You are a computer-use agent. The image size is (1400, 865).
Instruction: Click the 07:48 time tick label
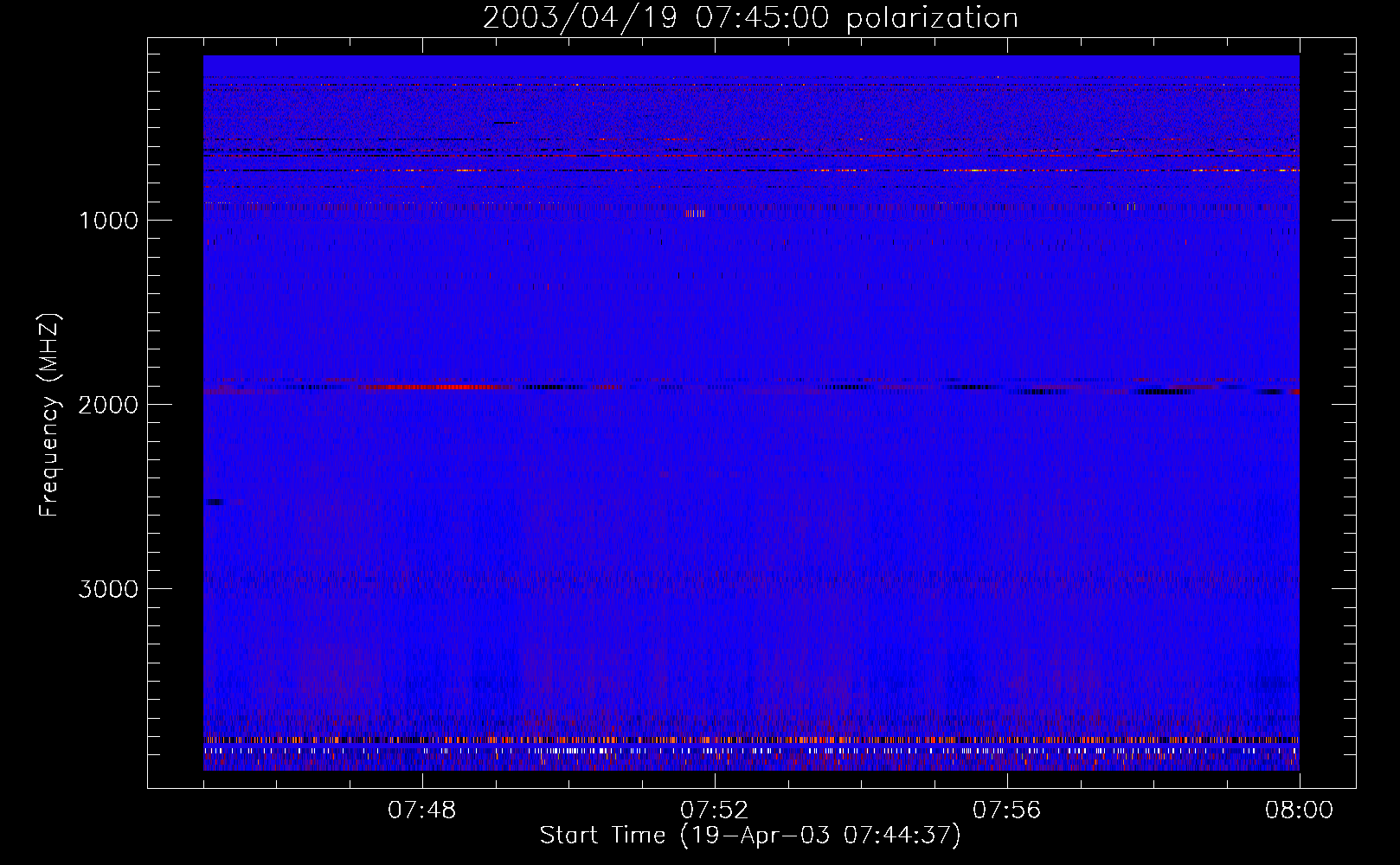point(422,811)
